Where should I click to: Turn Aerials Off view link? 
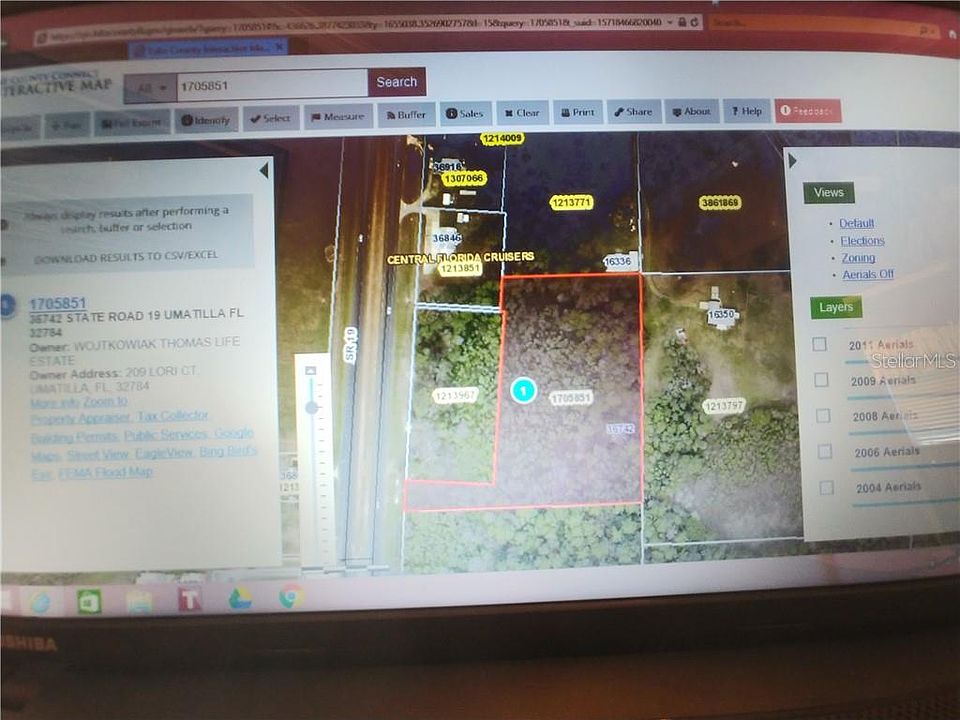868,274
